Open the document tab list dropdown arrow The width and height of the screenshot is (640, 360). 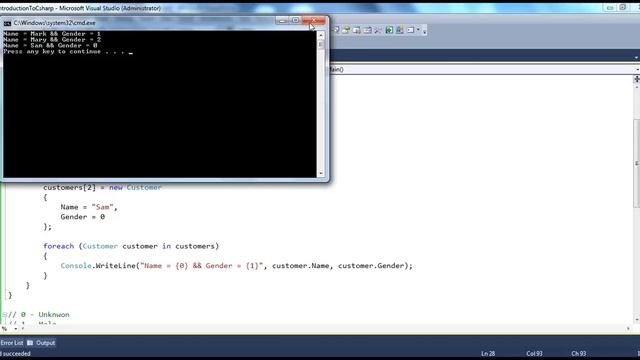pos(636,58)
